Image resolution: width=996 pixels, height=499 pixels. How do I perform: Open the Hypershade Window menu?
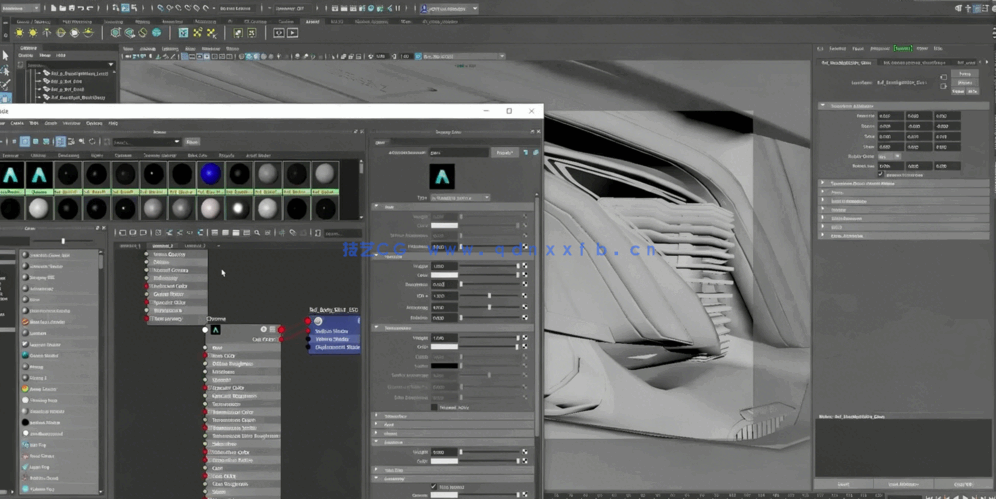pos(71,123)
